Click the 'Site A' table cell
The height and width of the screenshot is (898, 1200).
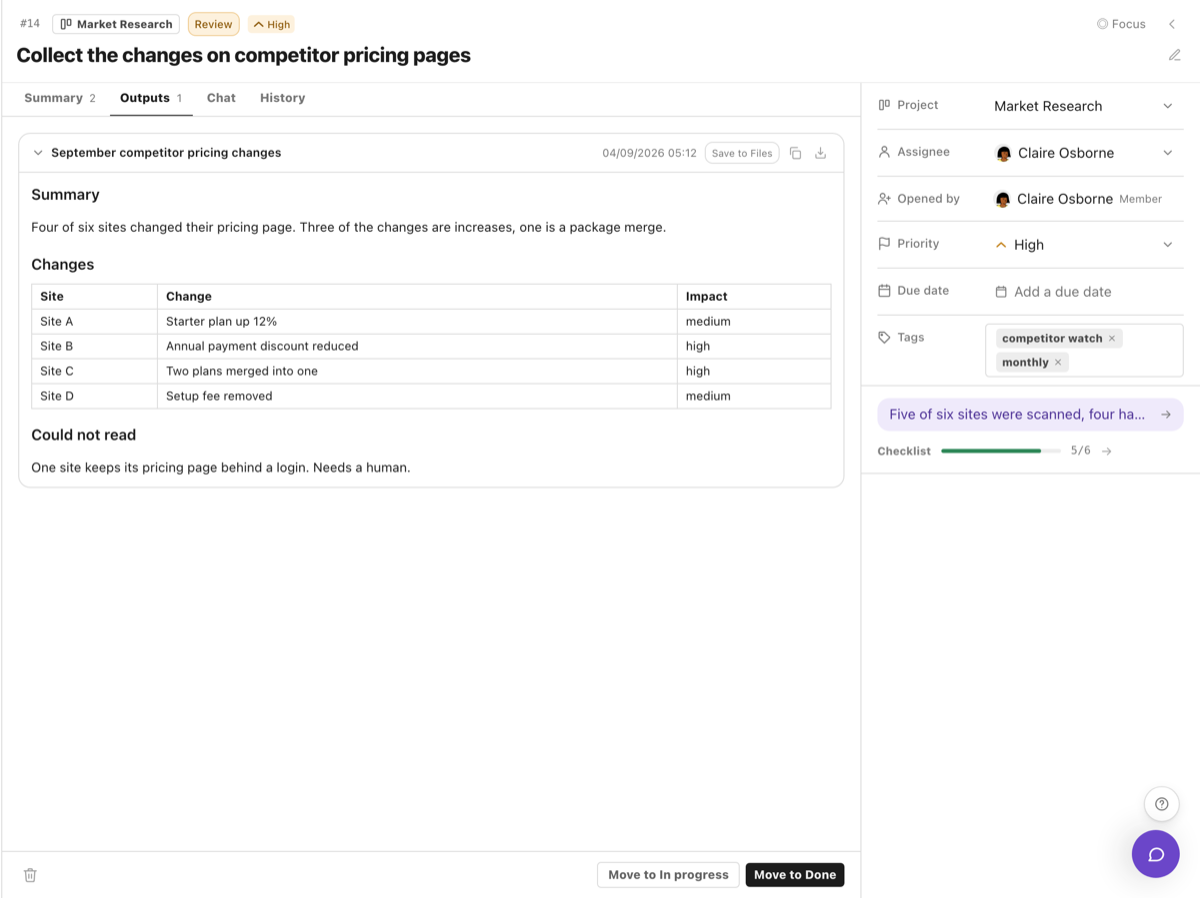[94, 322]
